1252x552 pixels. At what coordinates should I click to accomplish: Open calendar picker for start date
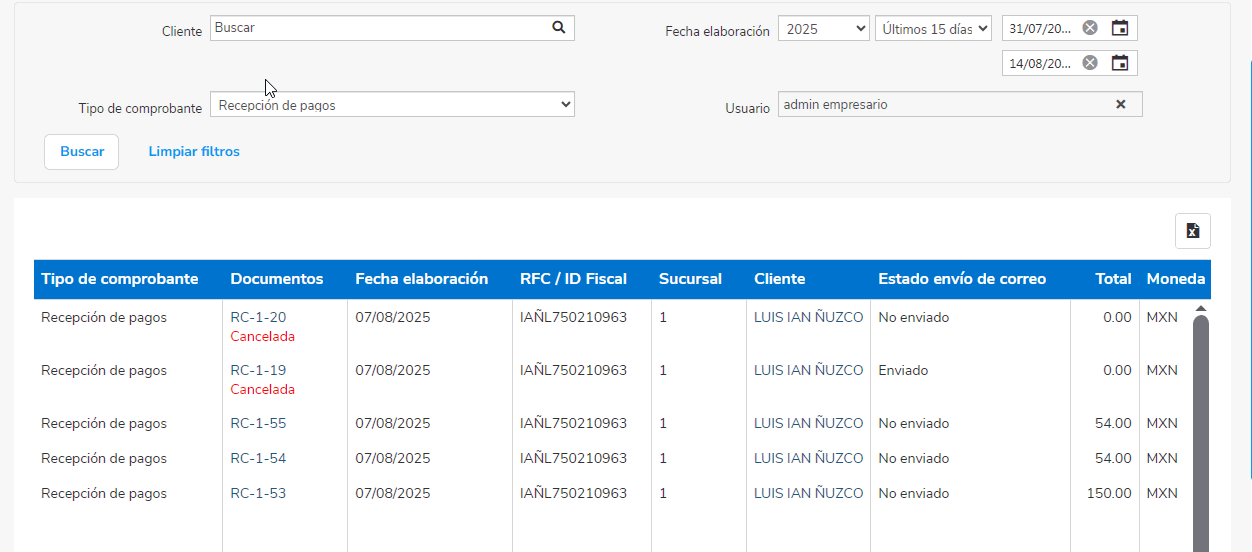coord(1120,28)
